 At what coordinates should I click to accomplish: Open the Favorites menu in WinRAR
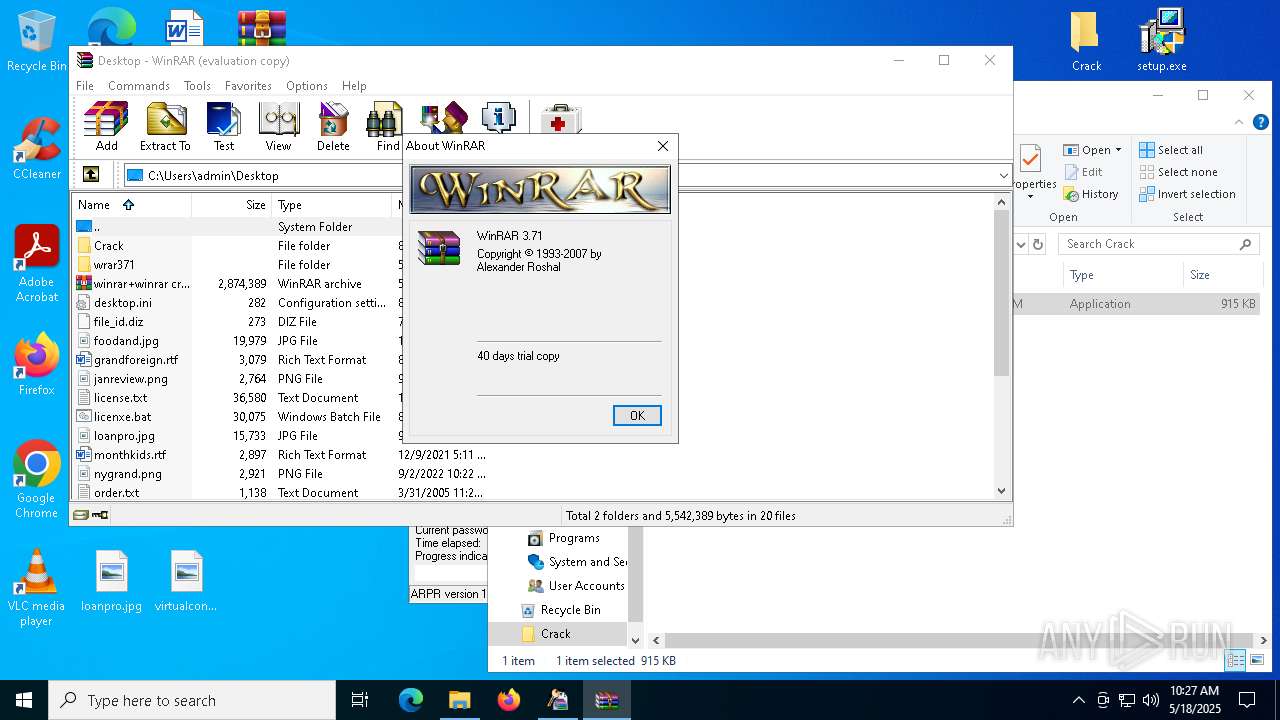pos(248,86)
